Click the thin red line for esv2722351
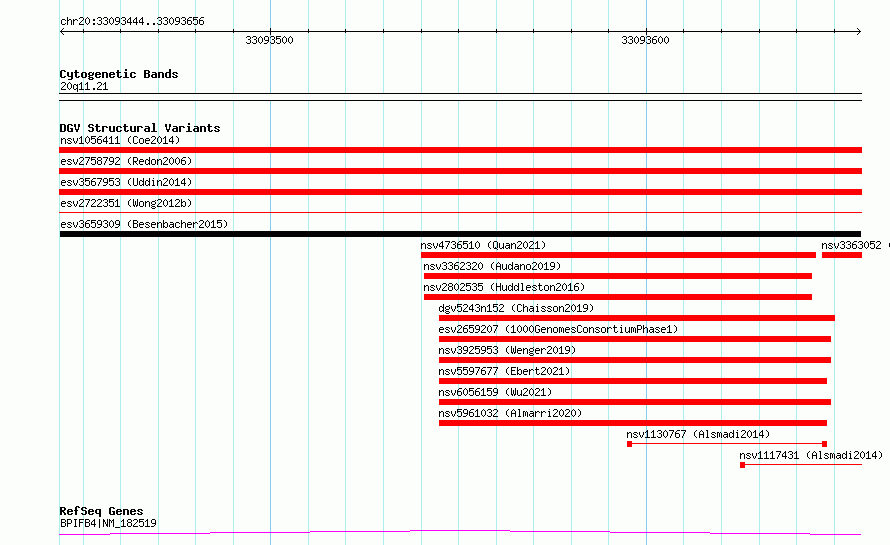 pos(460,212)
